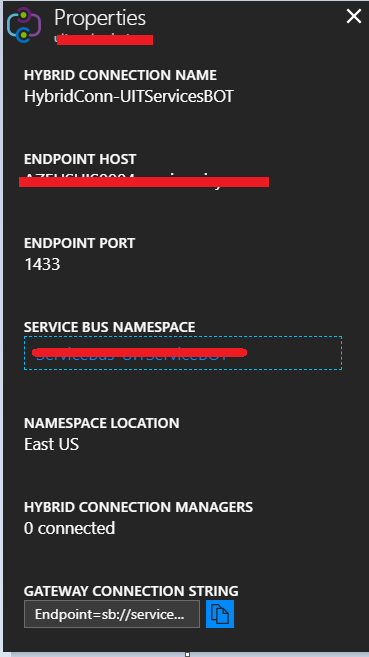This screenshot has height=657, width=369.
Task: Click the hybrid connection icon beside Properties
Action: 24,25
